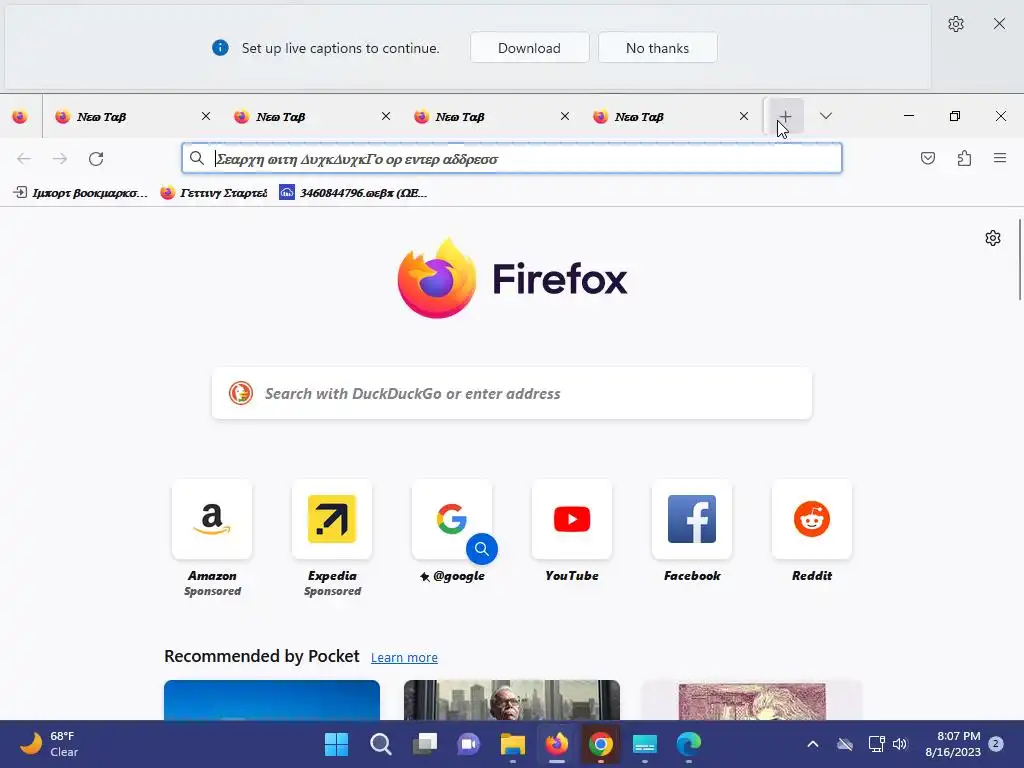Switch to the first New Tab
1024x768 pixels.
click(124, 117)
